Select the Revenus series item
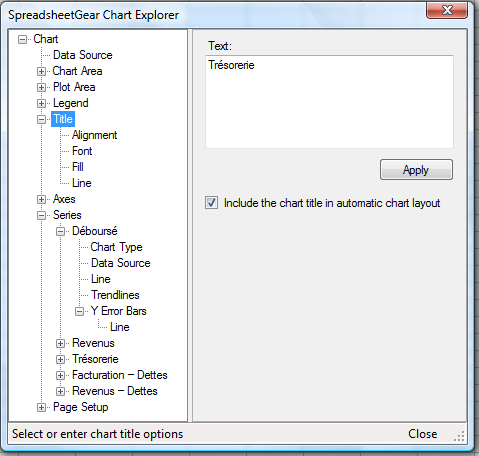Image resolution: width=479 pixels, height=456 pixels. (x=93, y=343)
